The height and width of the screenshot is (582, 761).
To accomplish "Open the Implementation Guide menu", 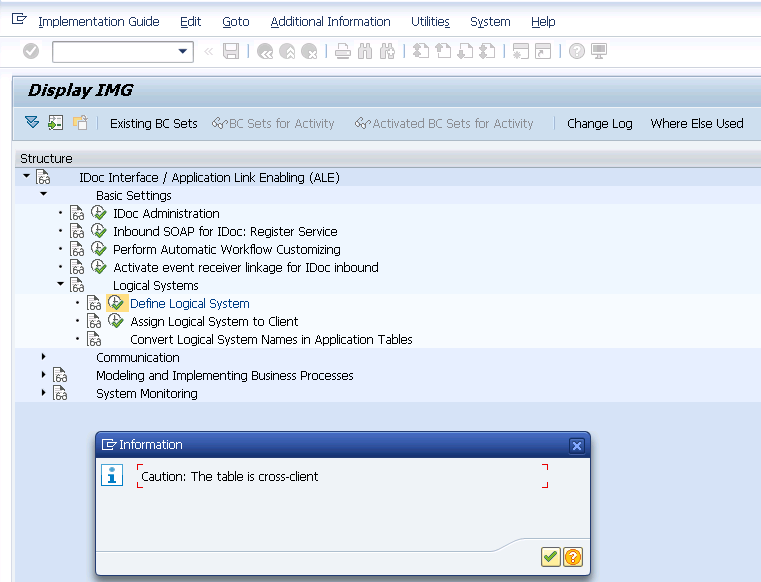I will click(x=99, y=22).
